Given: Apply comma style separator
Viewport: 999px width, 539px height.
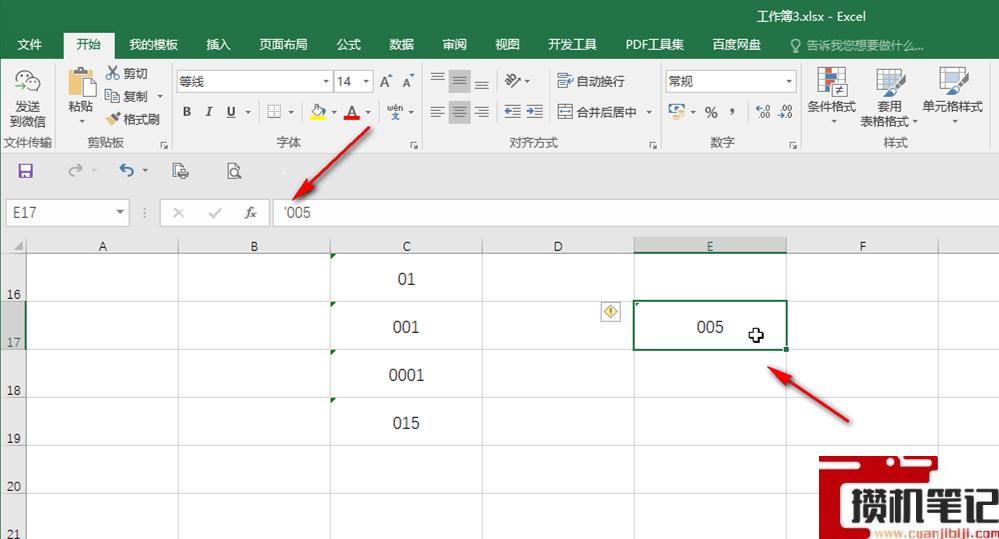Looking at the screenshot, I should (x=732, y=112).
